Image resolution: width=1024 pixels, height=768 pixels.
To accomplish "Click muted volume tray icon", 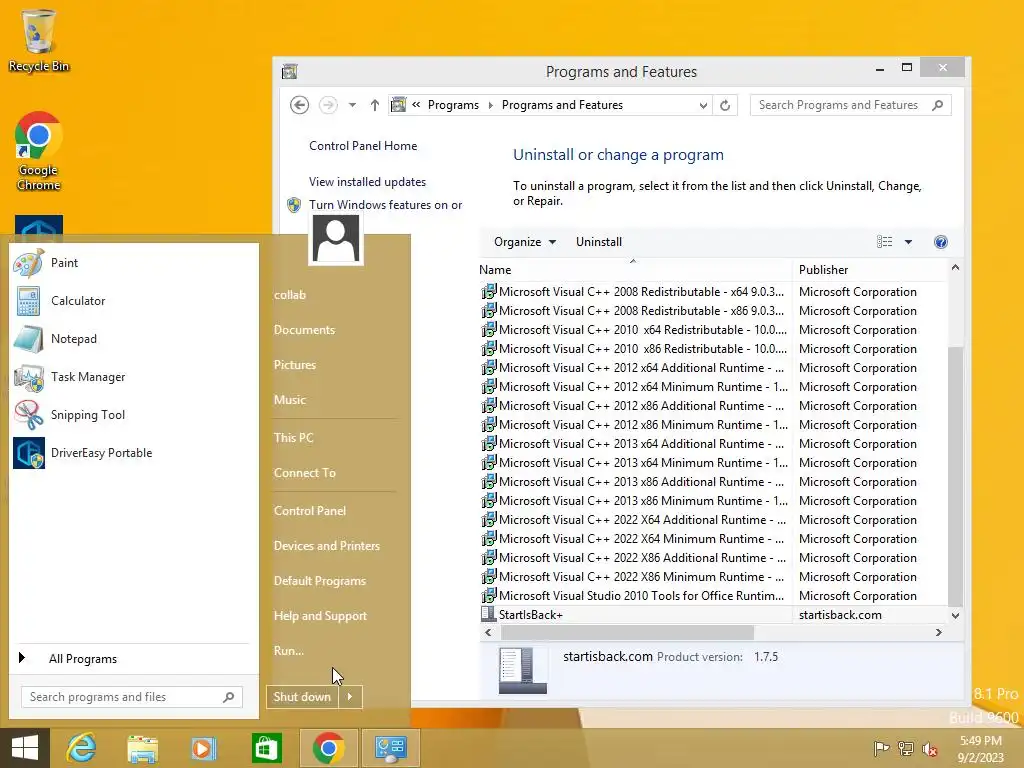I will click(930, 748).
